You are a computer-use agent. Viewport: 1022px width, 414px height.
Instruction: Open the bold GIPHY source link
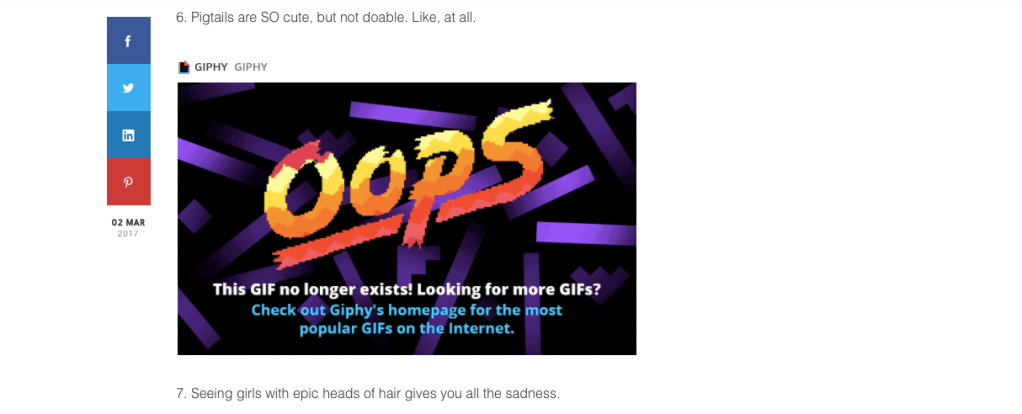(211, 67)
